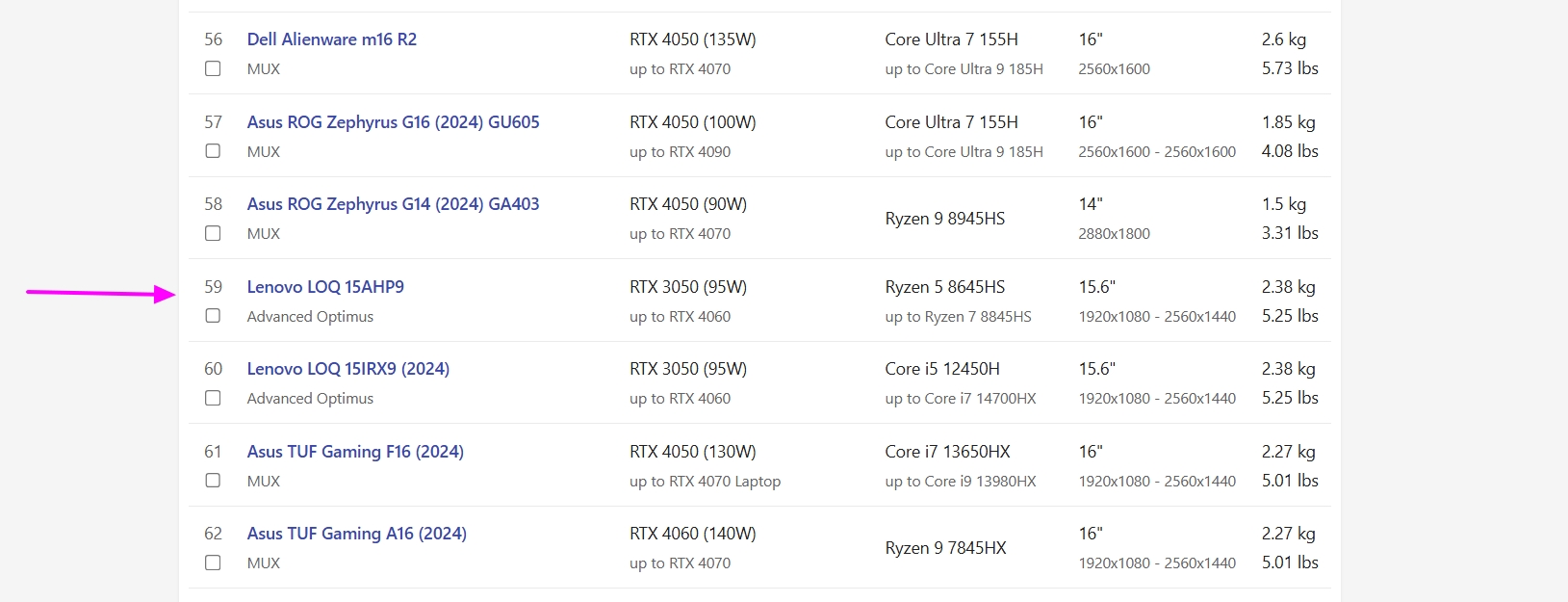The height and width of the screenshot is (602, 1568).
Task: Click the Ryzen 9 8945HS processor cell
Action: tap(945, 219)
